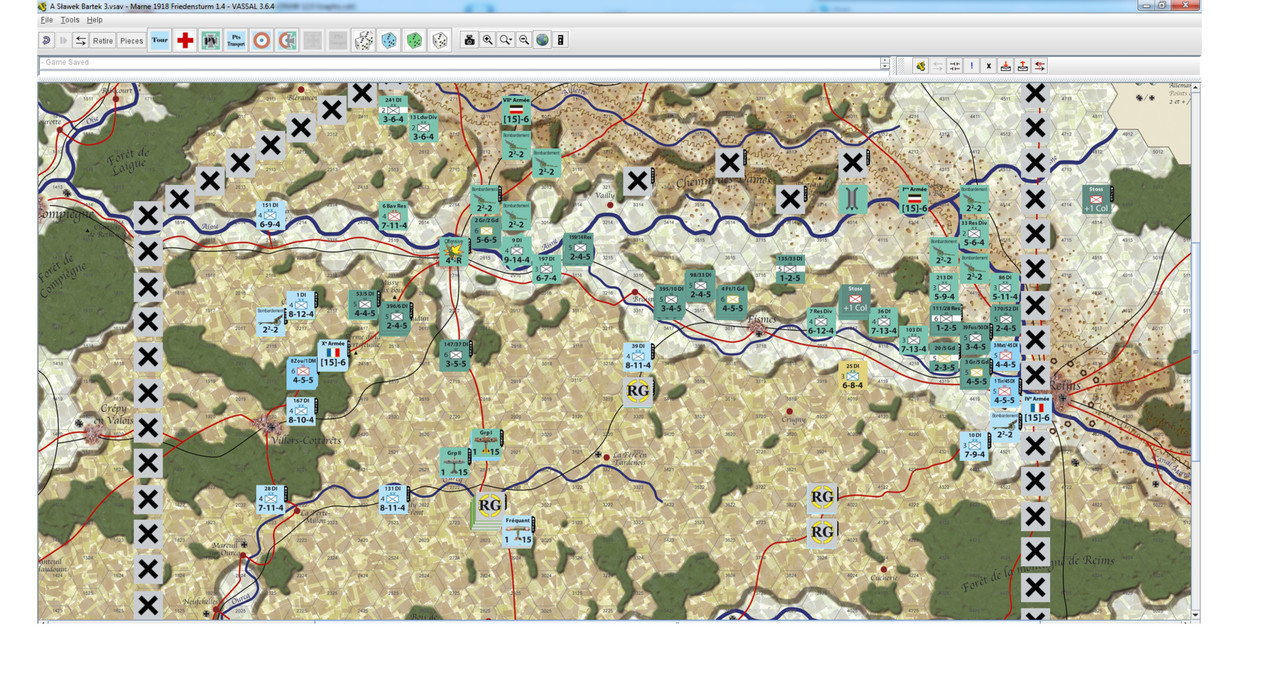1280x693 pixels.
Task: Click the red target circle icon
Action: tap(262, 40)
